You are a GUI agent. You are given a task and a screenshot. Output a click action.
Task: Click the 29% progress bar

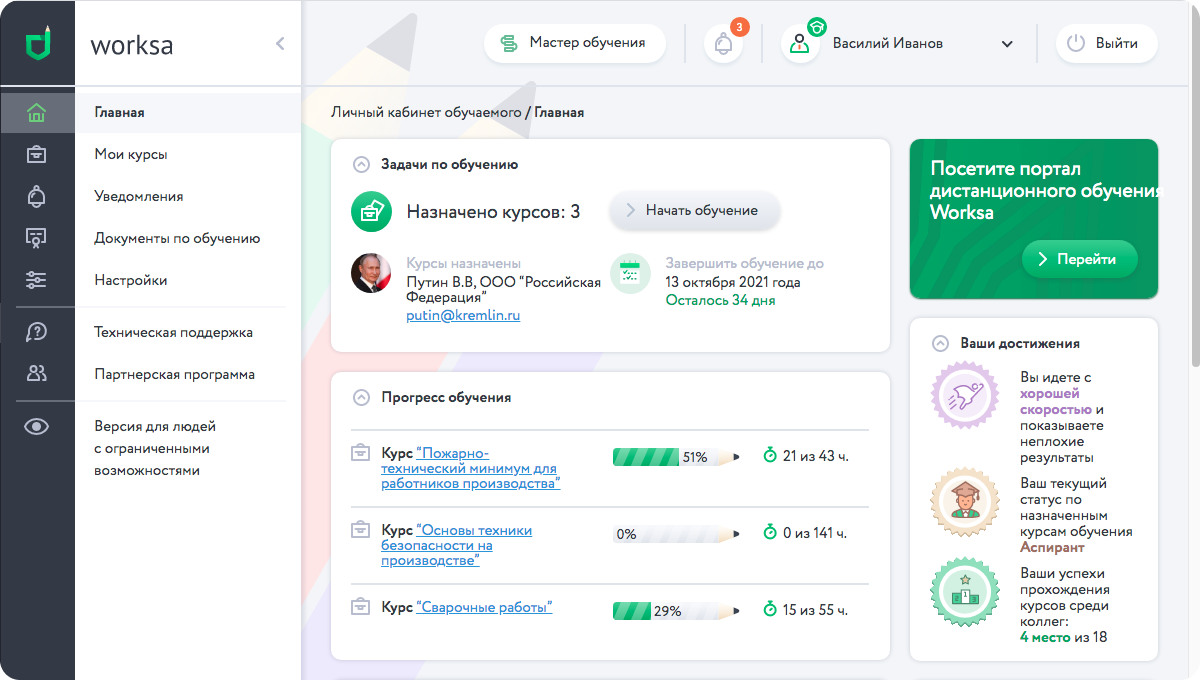coord(677,611)
